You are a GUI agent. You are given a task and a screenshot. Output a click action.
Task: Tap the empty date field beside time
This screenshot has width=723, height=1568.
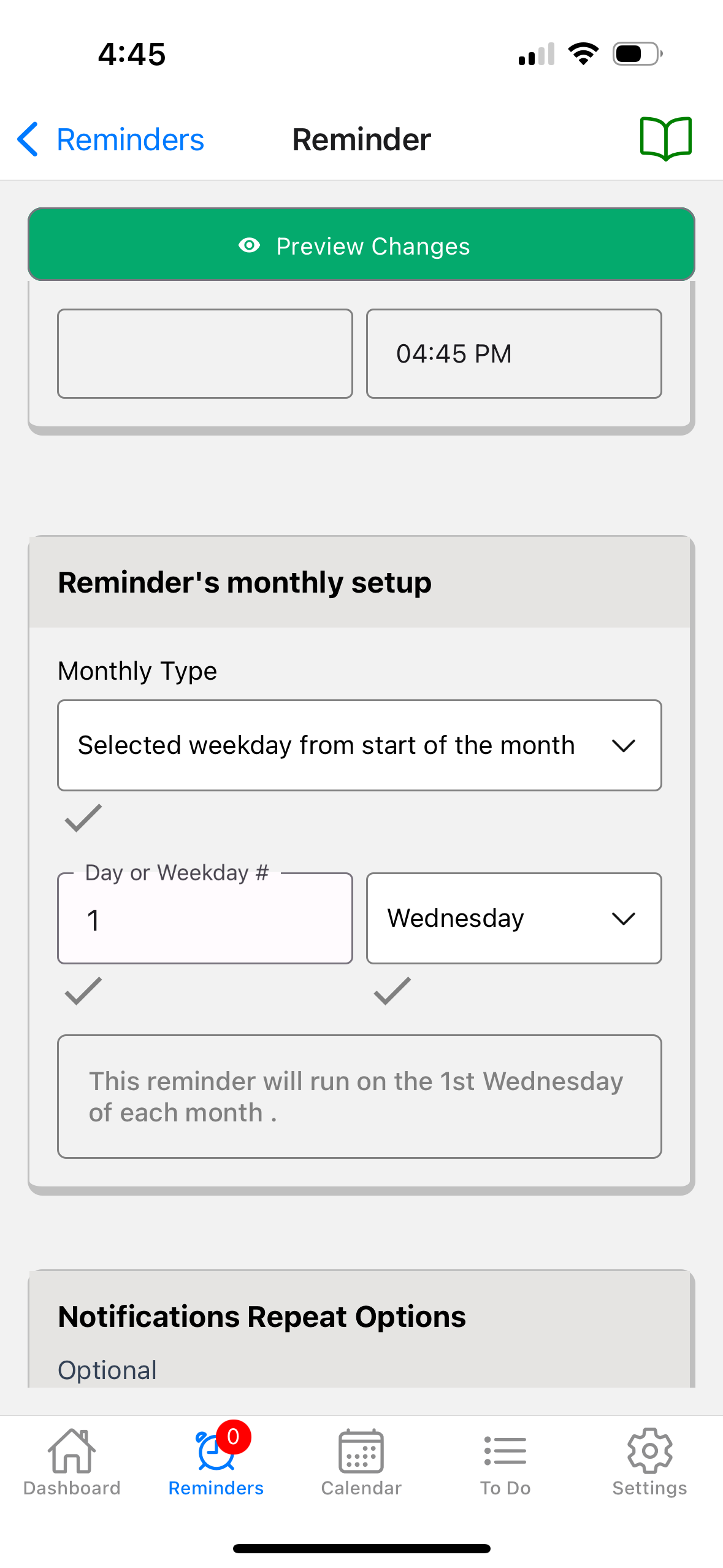tap(205, 354)
